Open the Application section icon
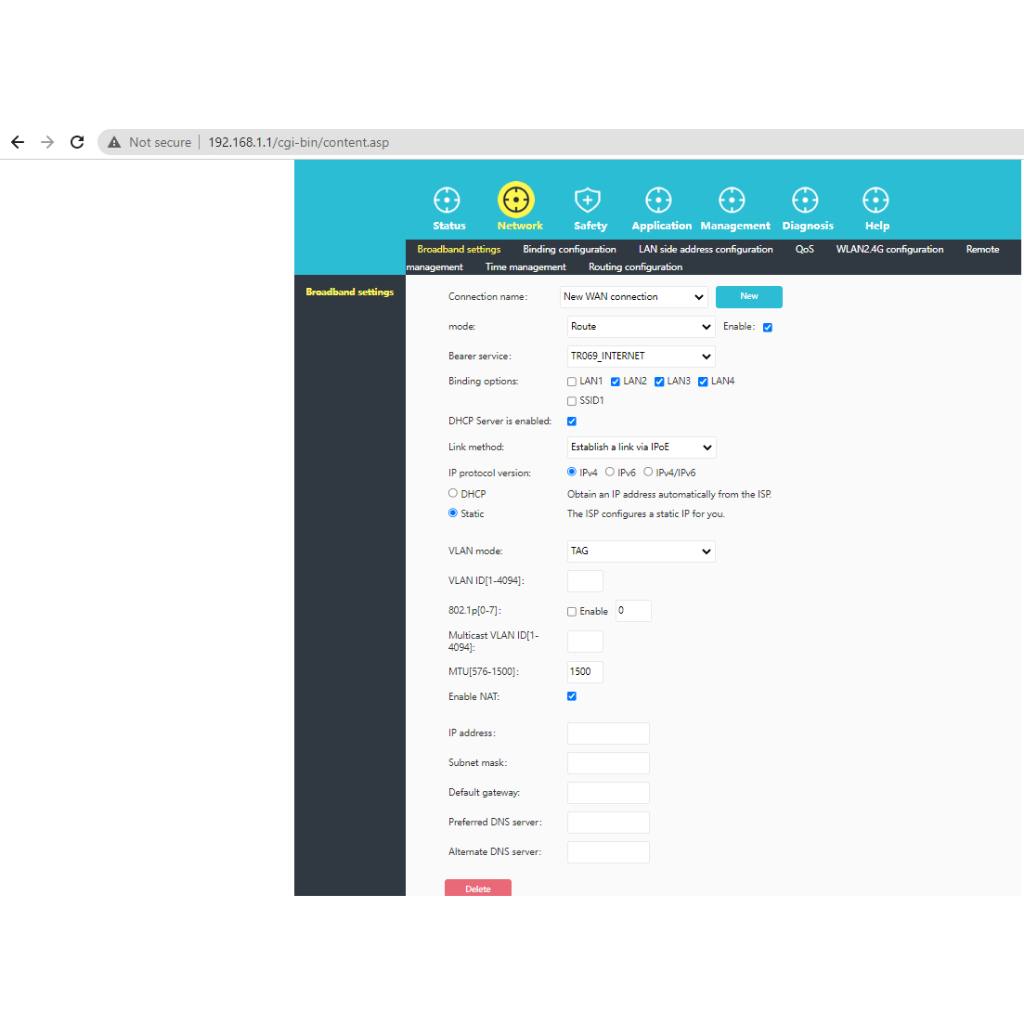The image size is (1024, 1024). (658, 200)
